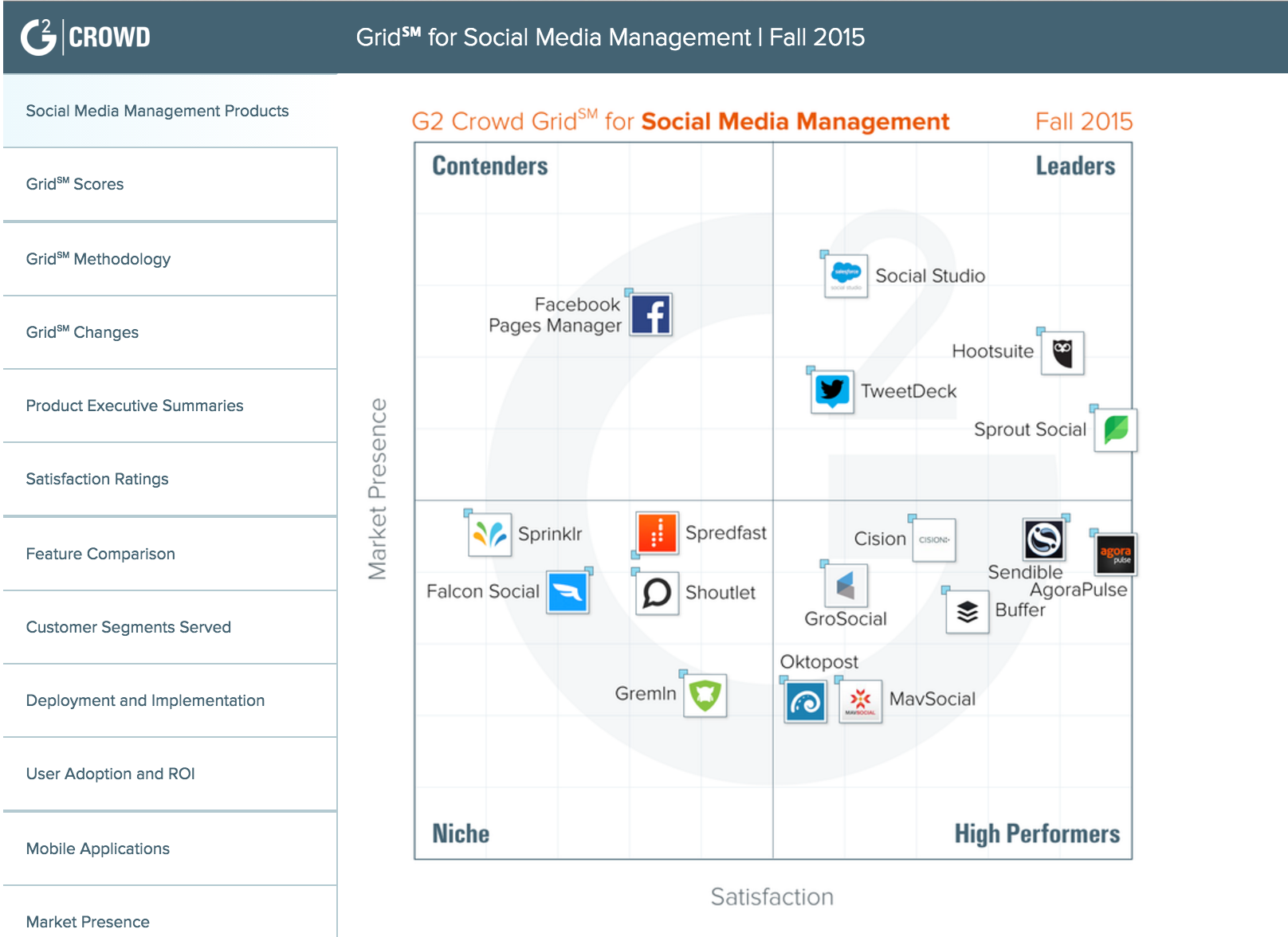
Task: Click the Niche quadrant heading
Action: 461,833
